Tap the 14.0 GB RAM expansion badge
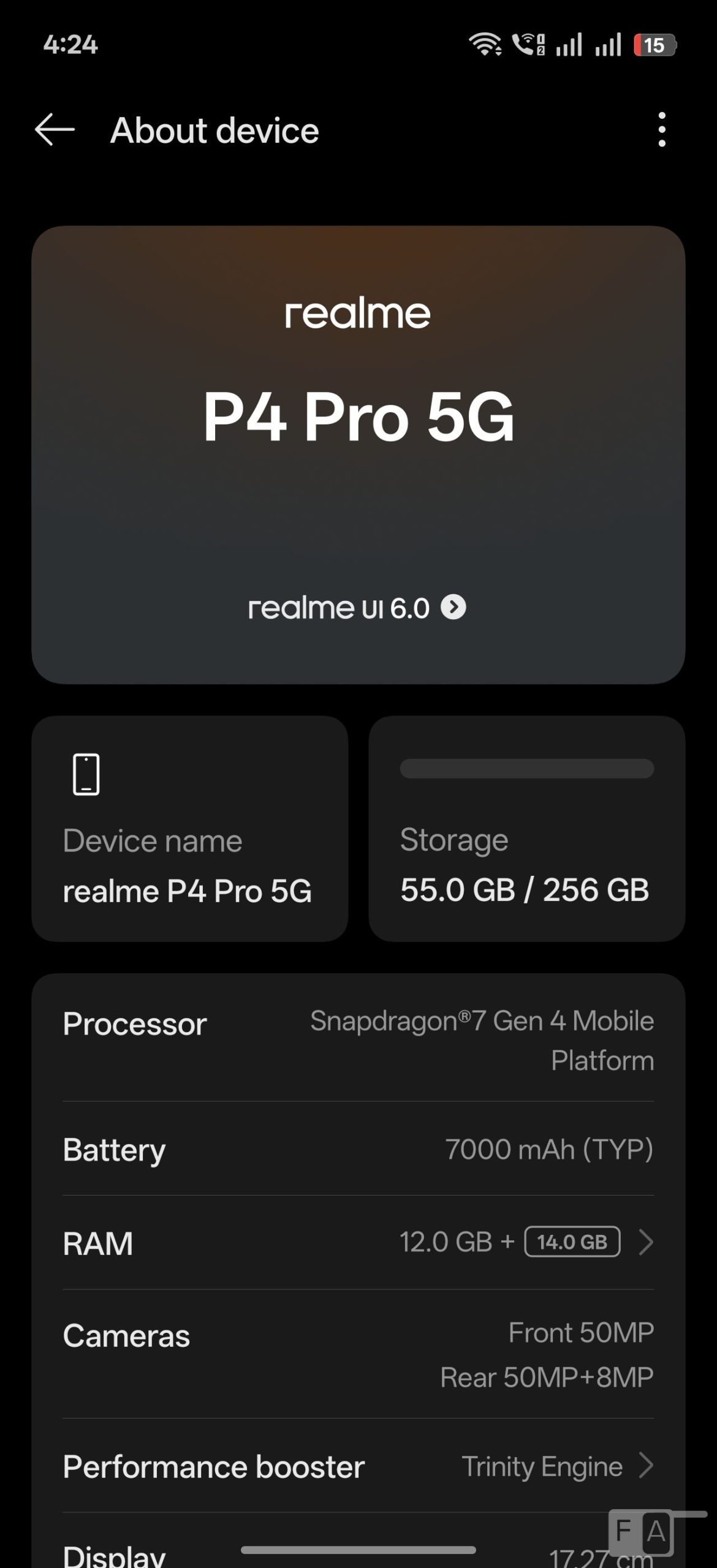Screen dimensions: 717x1568 (572, 1242)
